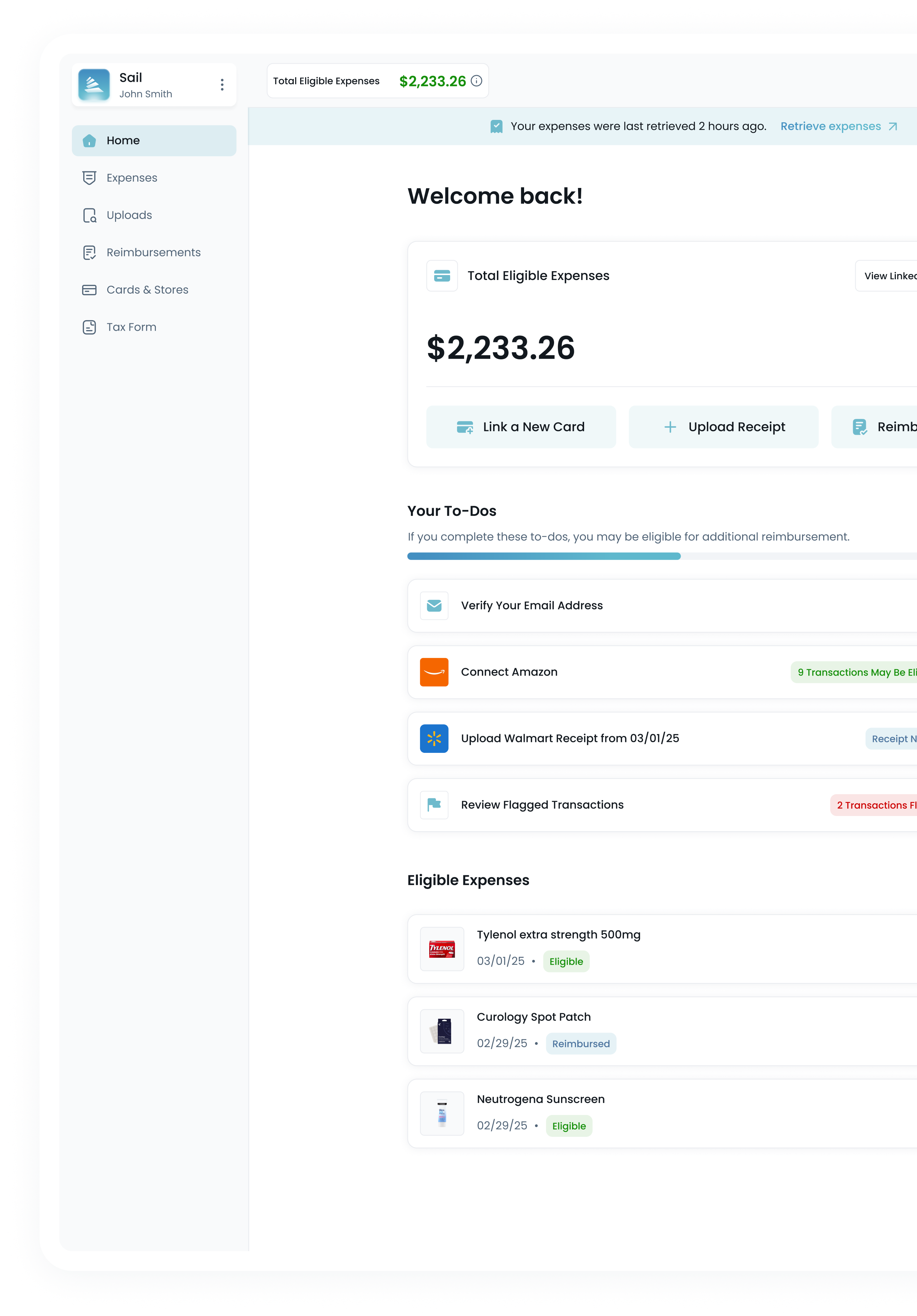Screen dimensions: 917x1316
Task: Select Tax Form in sidebar
Action: point(130,327)
